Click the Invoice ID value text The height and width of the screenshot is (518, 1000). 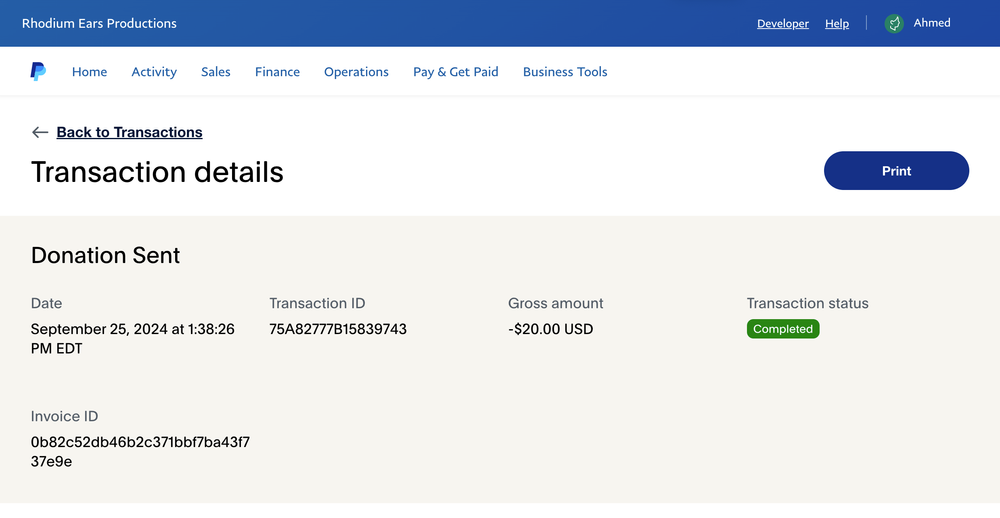pos(140,452)
